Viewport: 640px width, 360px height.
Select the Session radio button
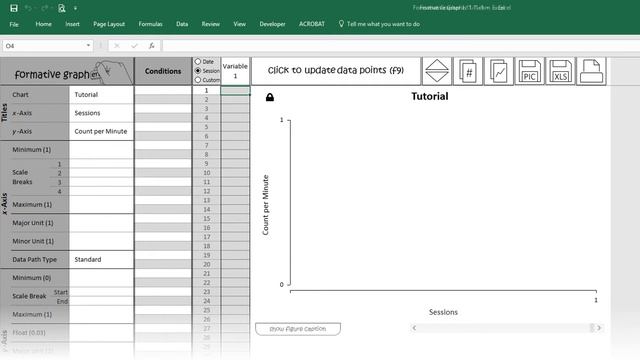point(198,71)
